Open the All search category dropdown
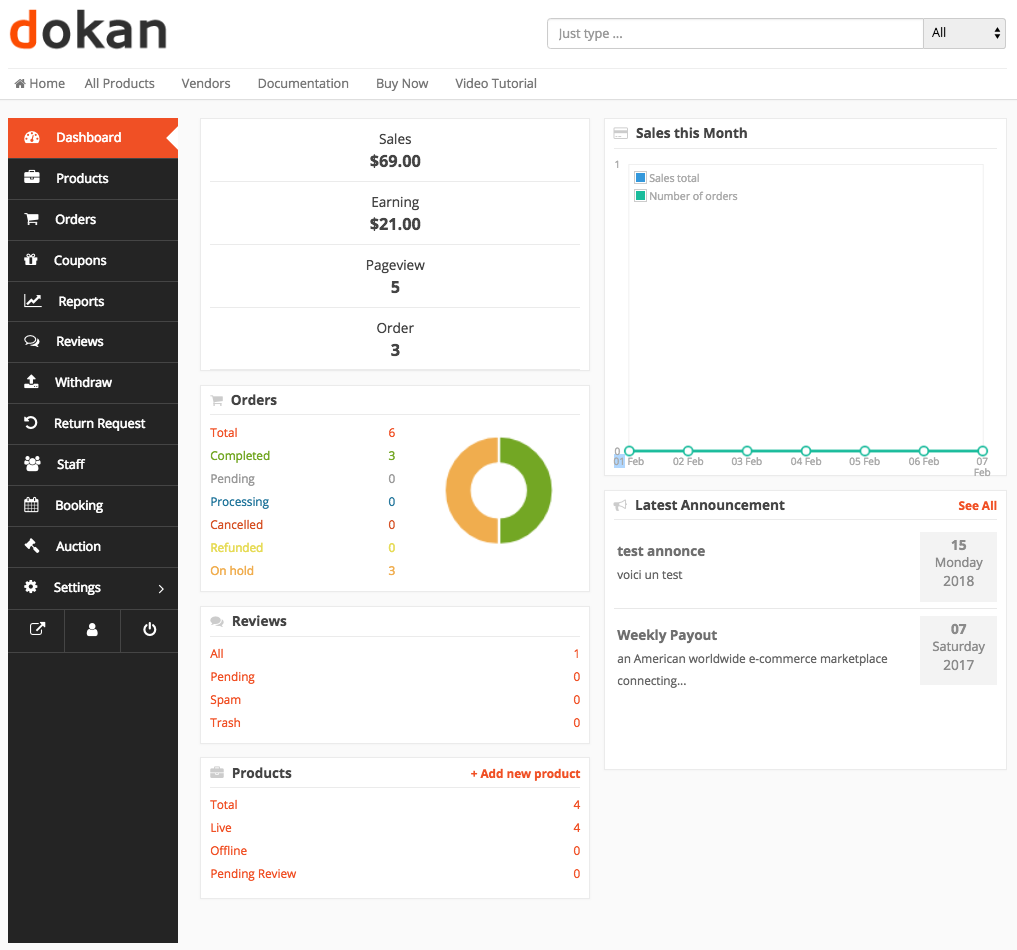The width and height of the screenshot is (1017, 950). [964, 33]
